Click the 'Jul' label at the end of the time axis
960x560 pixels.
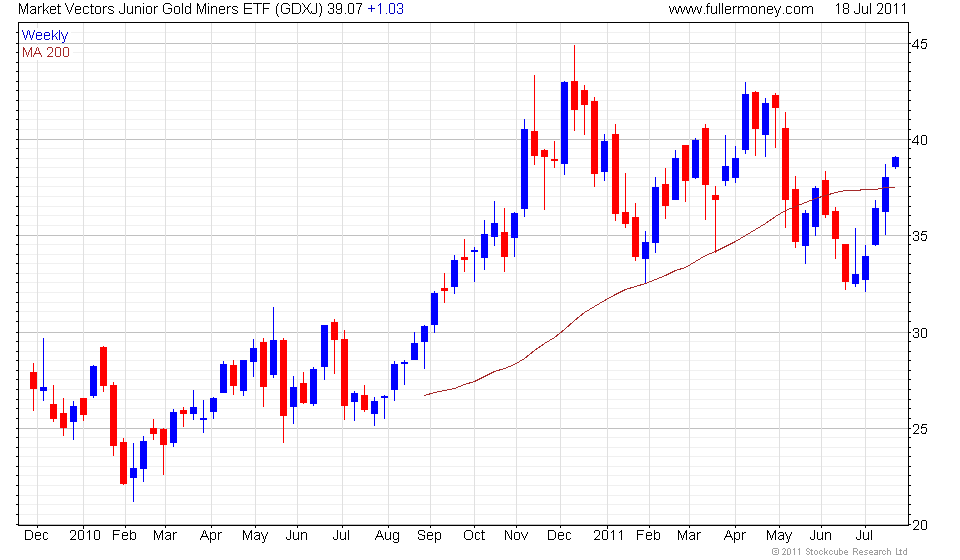864,536
